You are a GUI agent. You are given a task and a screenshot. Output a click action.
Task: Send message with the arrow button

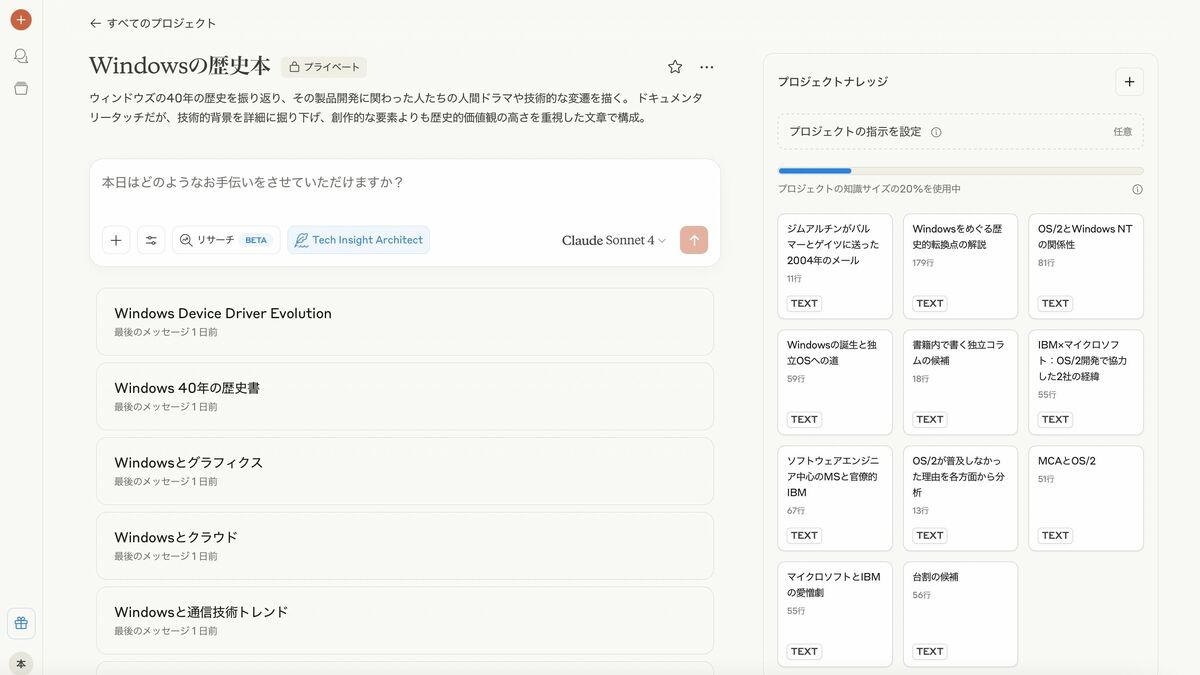tap(694, 240)
